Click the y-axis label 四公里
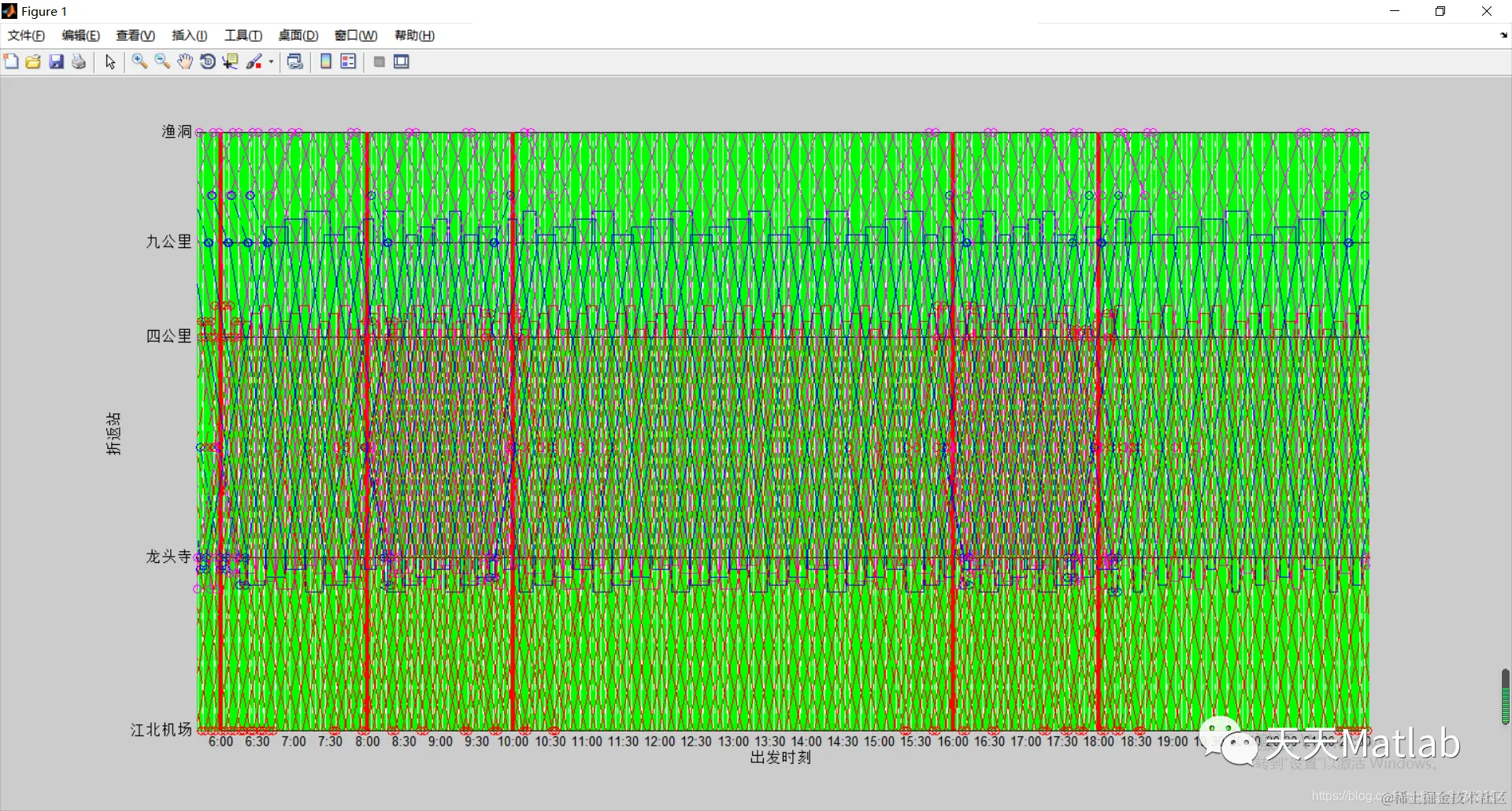Screen dimensions: 1512x811 [169, 336]
